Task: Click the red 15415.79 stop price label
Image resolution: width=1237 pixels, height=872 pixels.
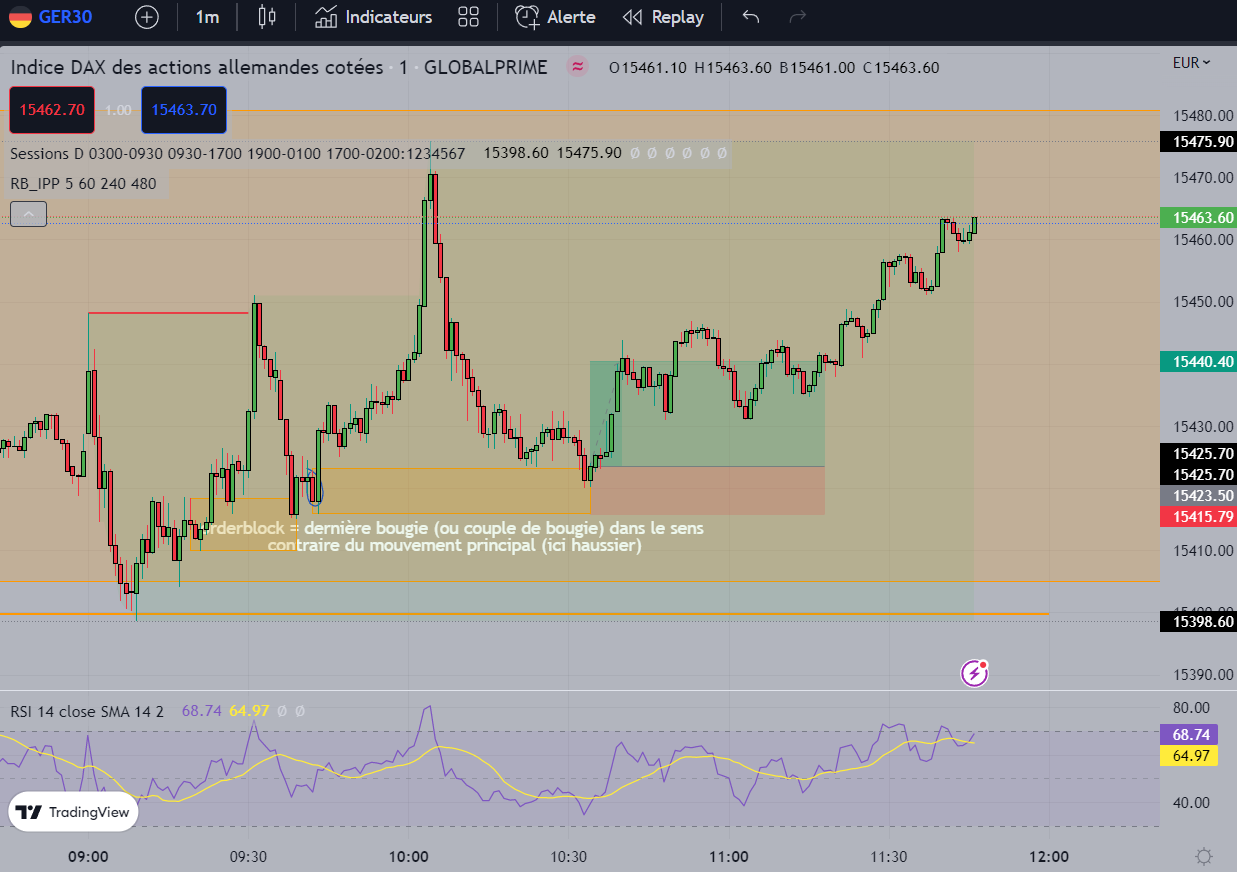Action: [1198, 516]
